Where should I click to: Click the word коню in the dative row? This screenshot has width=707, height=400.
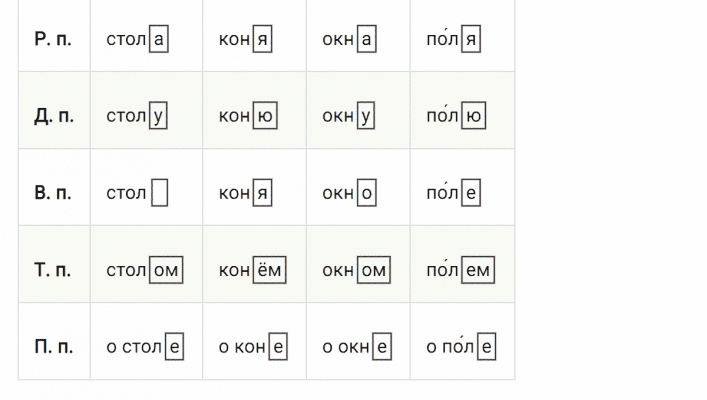[x=247, y=116]
